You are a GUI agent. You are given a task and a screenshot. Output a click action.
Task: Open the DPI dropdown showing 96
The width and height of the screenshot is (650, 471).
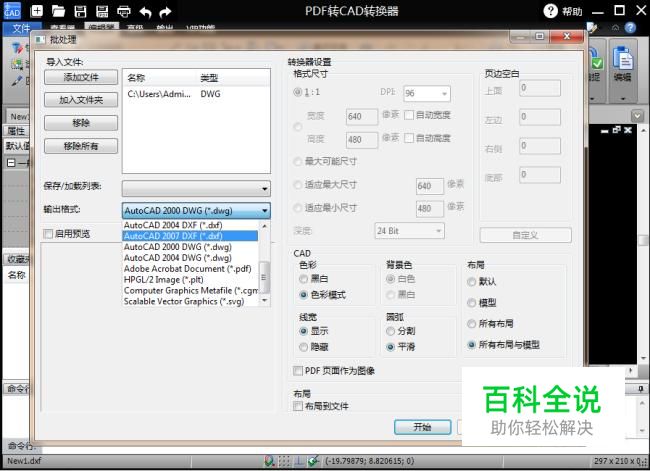(x=427, y=93)
